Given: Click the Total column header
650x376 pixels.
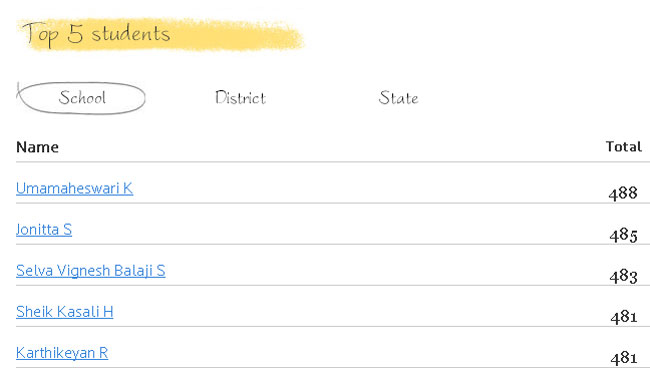Looking at the screenshot, I should pyautogui.click(x=623, y=146).
